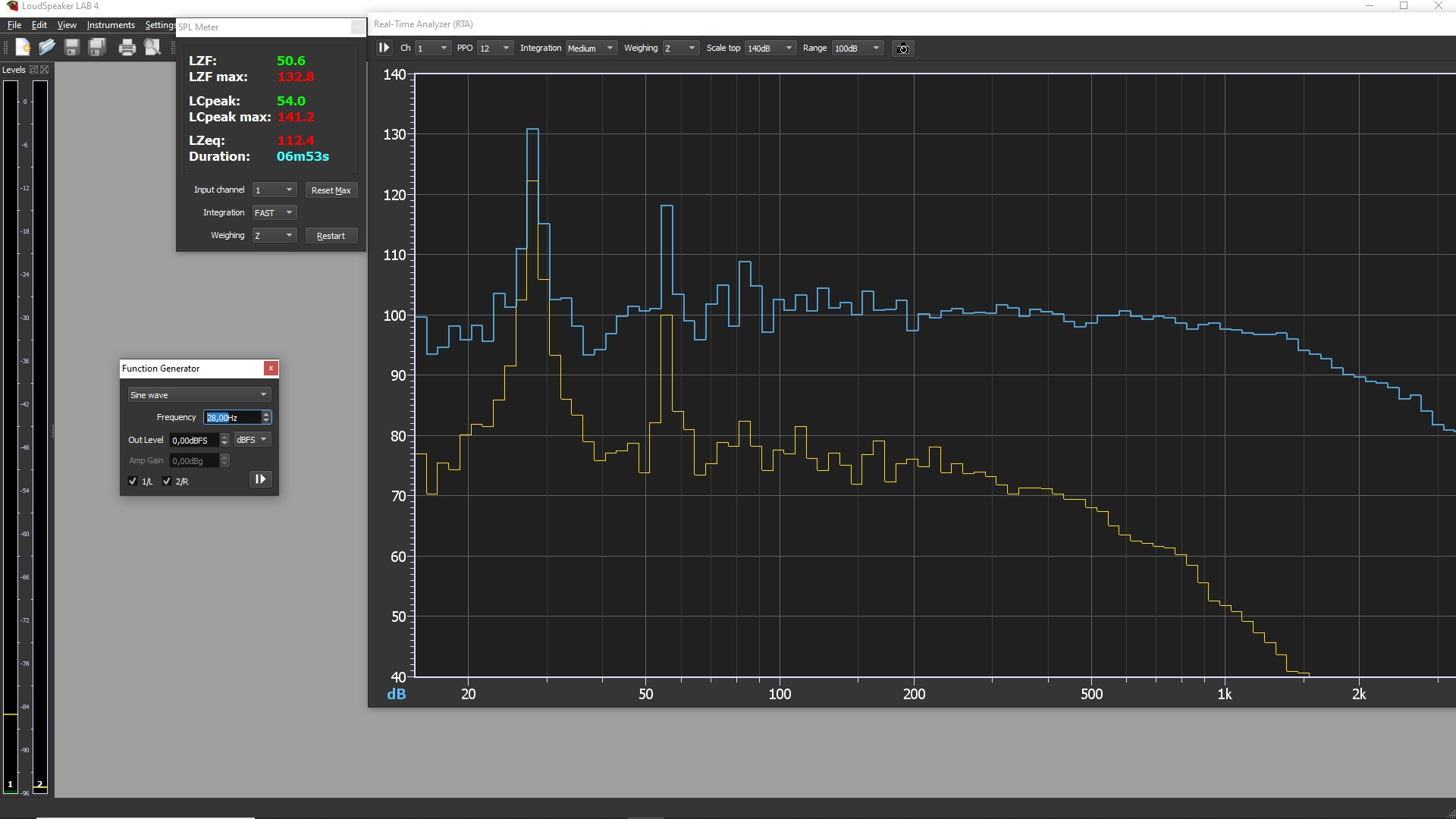Click the Save All icon
The image size is (1456, 819).
97,48
